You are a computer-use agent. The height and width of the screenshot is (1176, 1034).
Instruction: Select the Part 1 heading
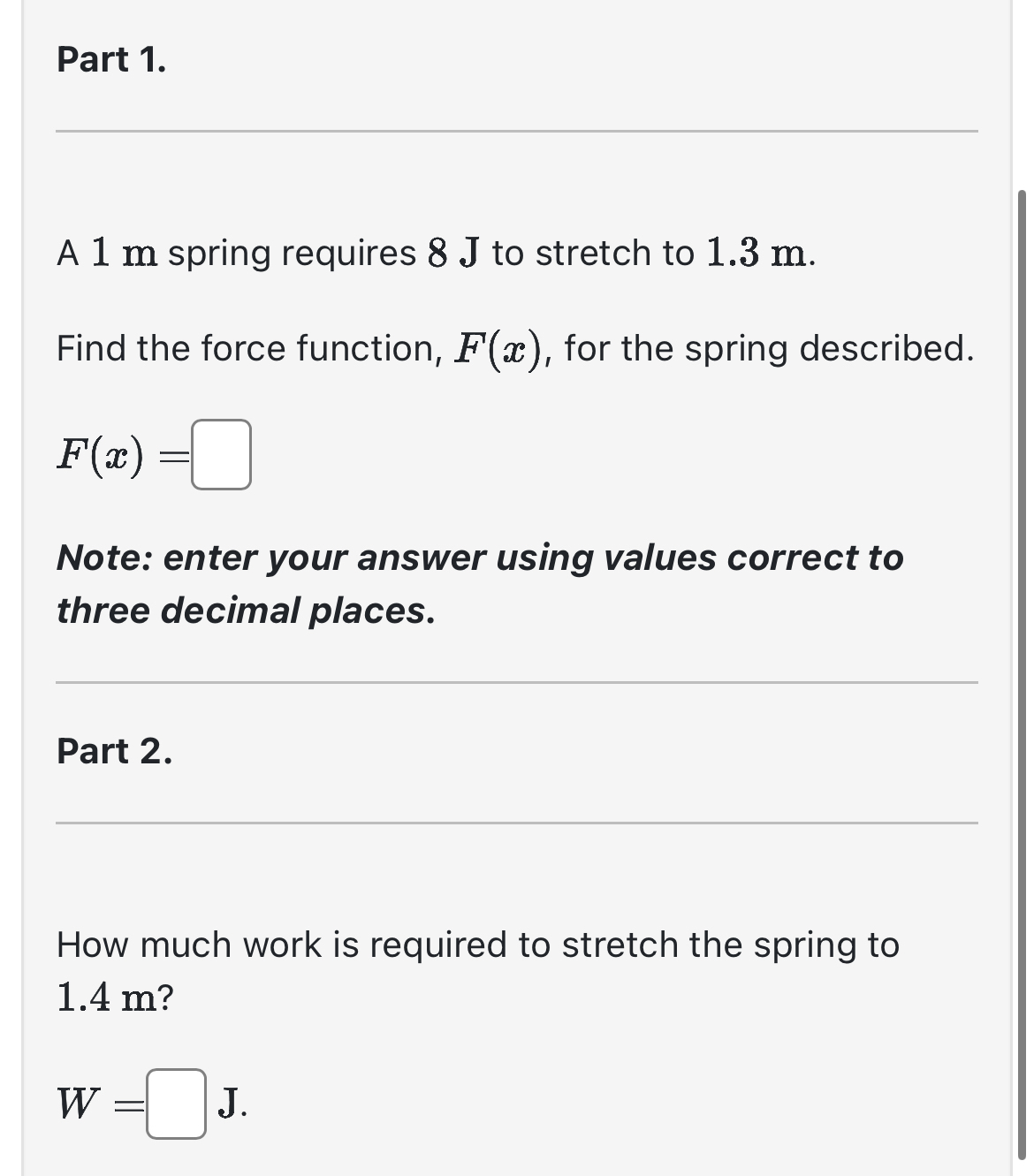pos(111,60)
